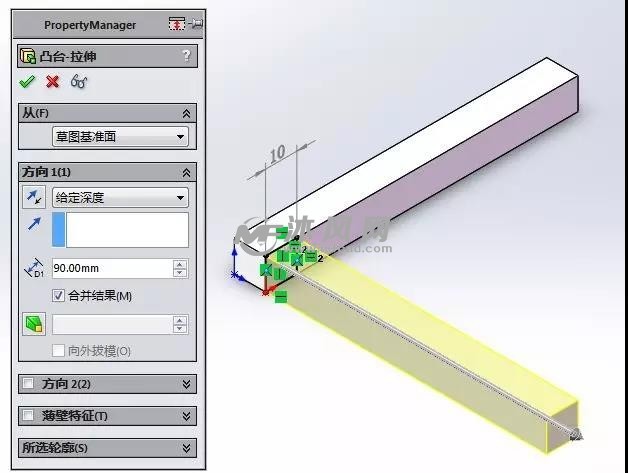The width and height of the screenshot is (628, 473).
Task: Click the 90.00mm depth input field
Action: (x=113, y=268)
